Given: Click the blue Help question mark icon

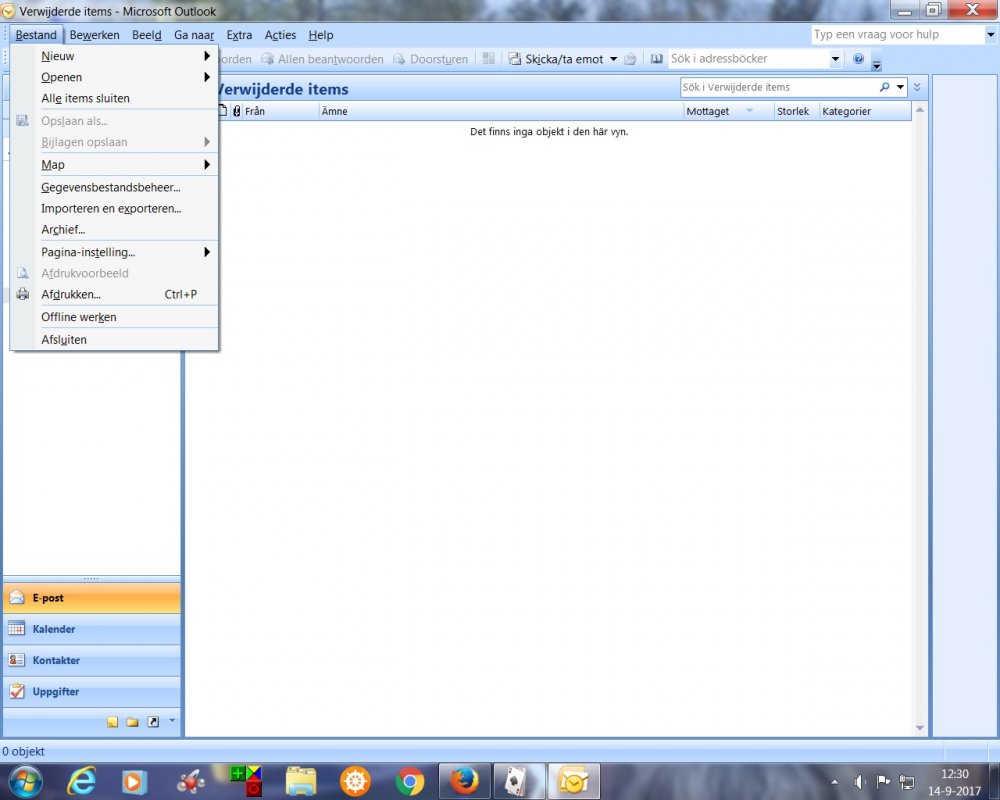Looking at the screenshot, I should tap(858, 59).
